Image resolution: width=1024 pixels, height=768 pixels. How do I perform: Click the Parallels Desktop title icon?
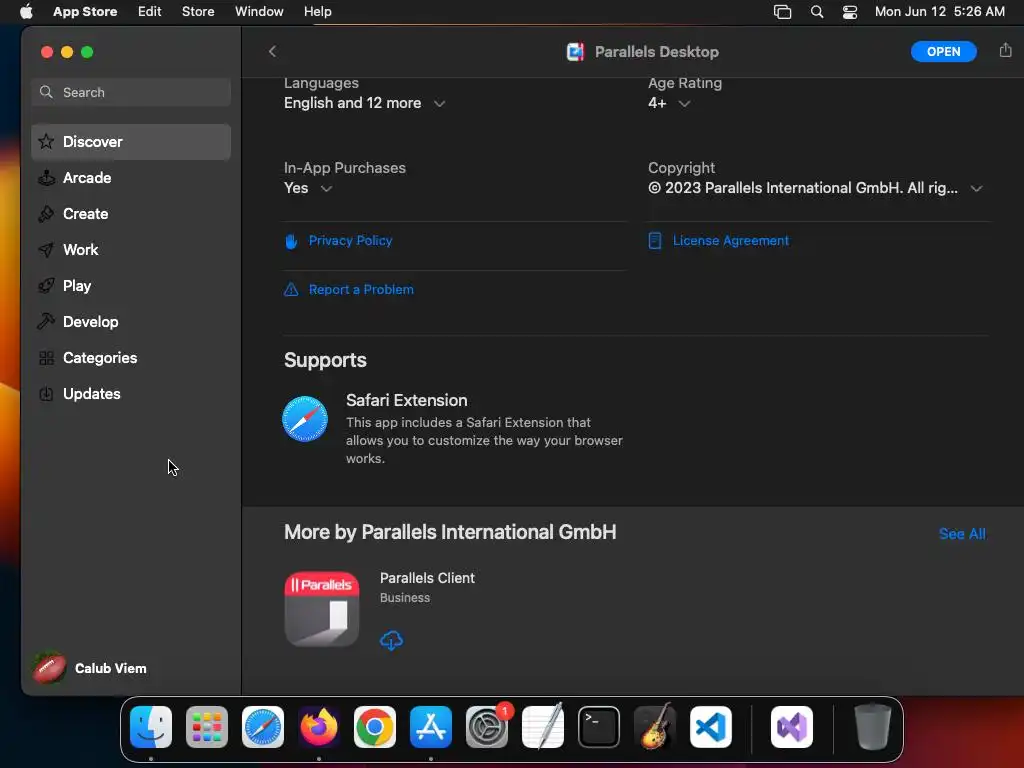(x=575, y=52)
